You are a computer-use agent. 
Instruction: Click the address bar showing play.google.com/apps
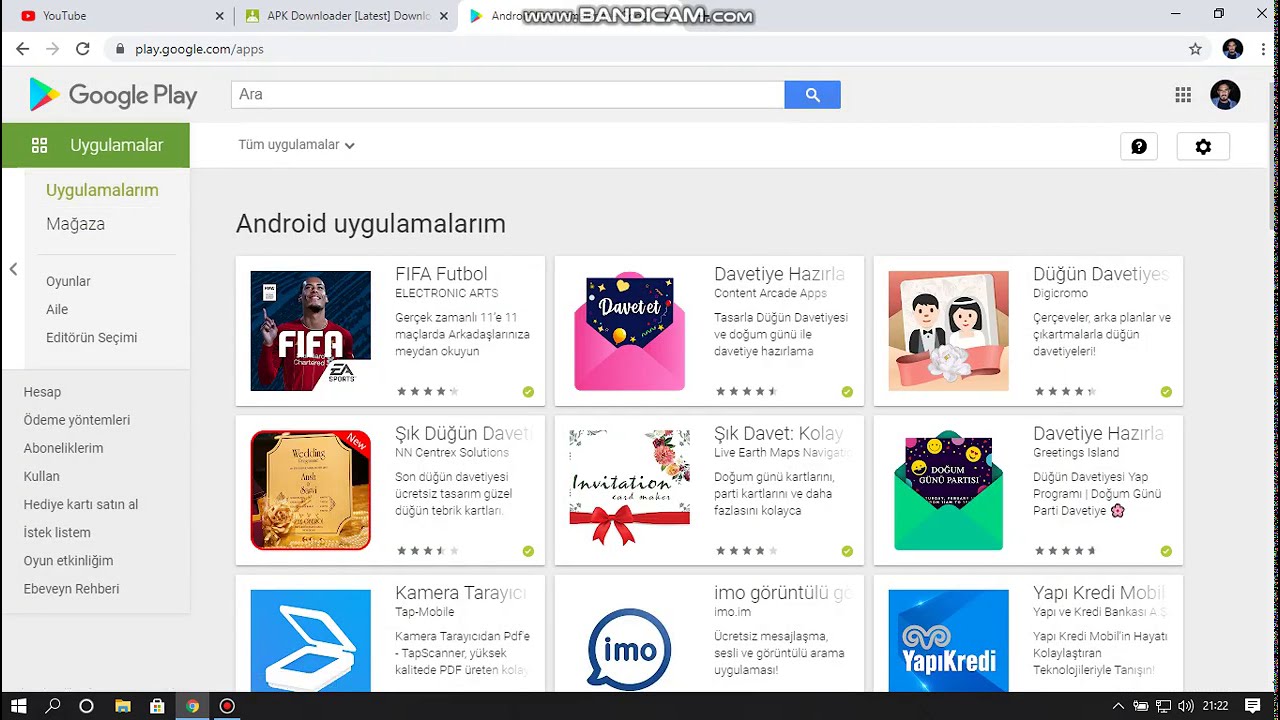[640, 49]
